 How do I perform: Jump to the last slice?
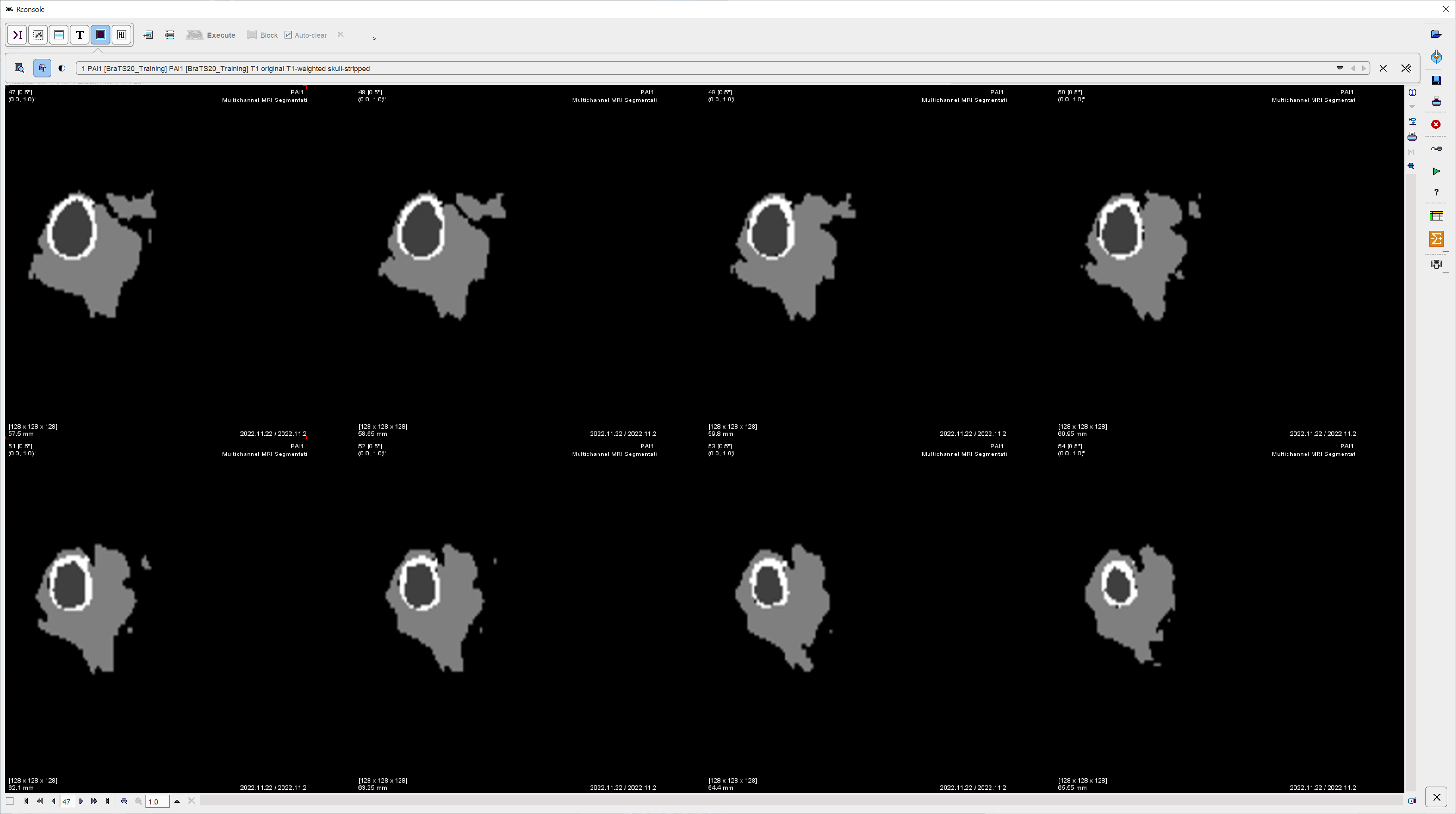click(x=107, y=801)
